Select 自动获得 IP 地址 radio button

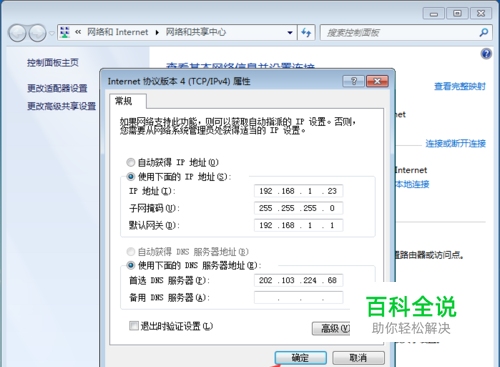tap(131, 163)
